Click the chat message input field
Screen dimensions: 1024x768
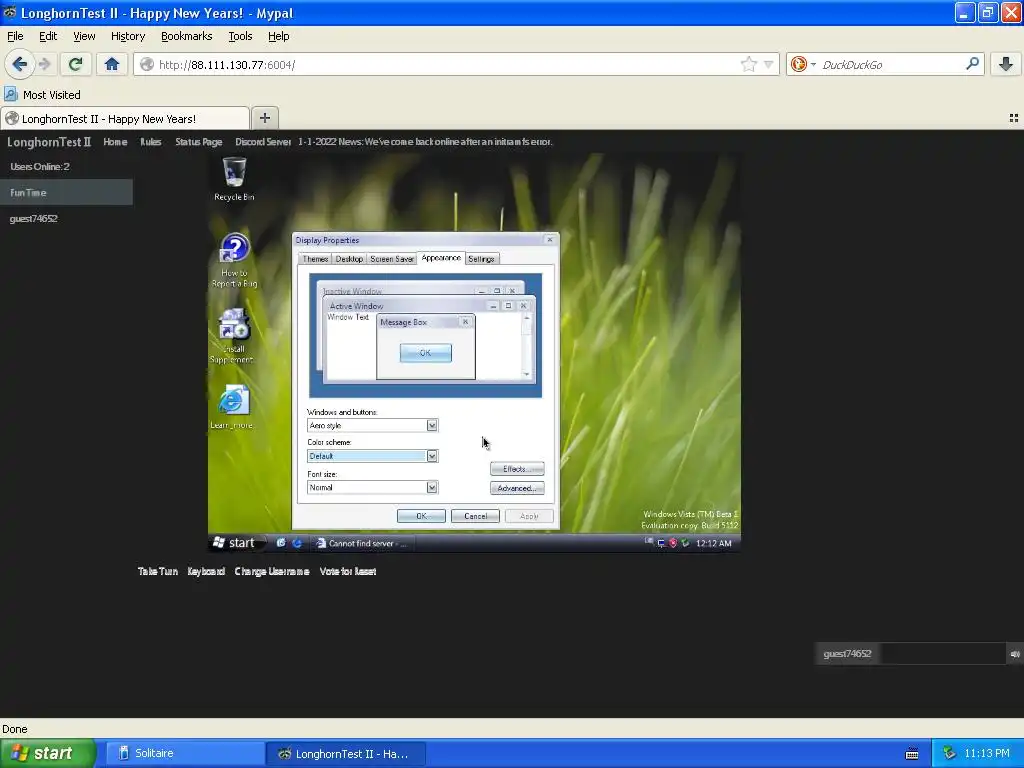pos(942,654)
